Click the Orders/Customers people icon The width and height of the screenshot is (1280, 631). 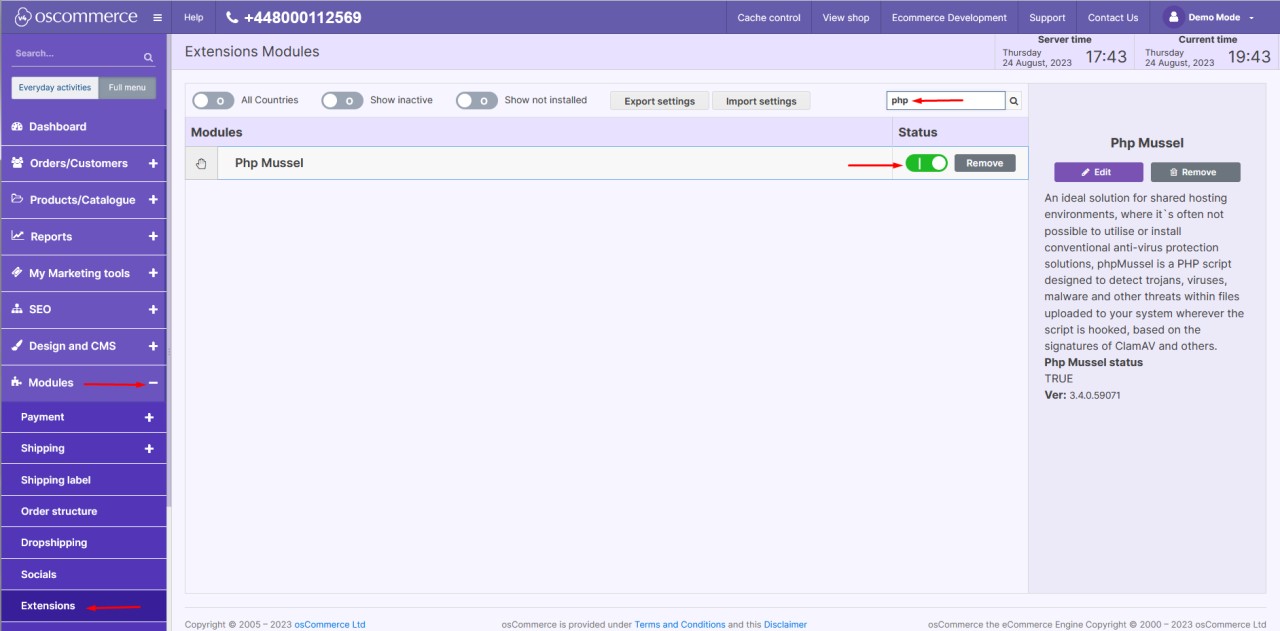coord(17,163)
